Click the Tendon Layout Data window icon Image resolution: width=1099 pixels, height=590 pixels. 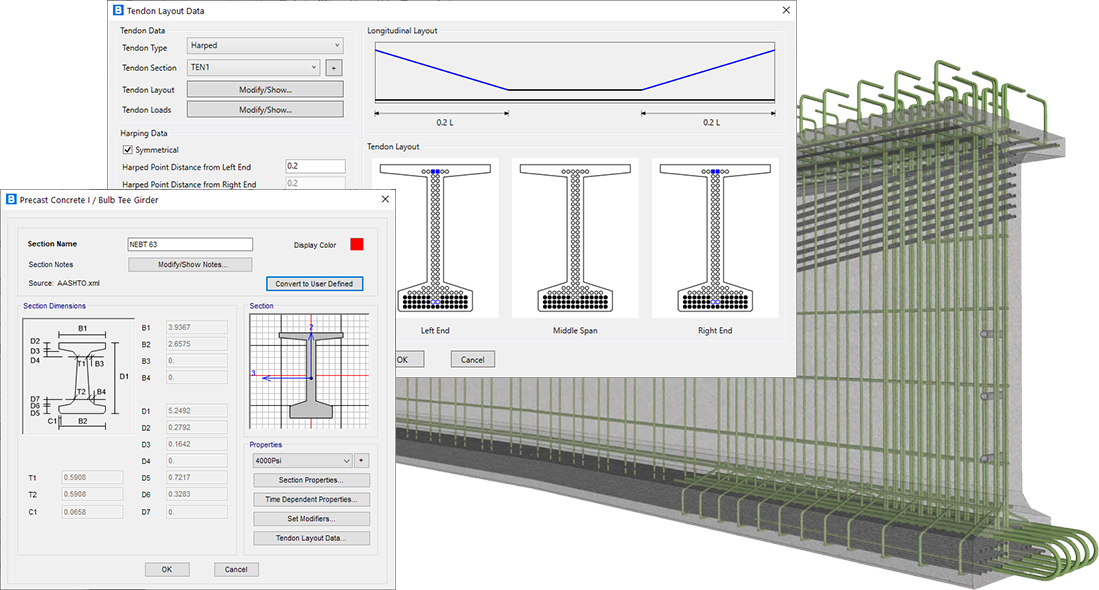(x=118, y=11)
